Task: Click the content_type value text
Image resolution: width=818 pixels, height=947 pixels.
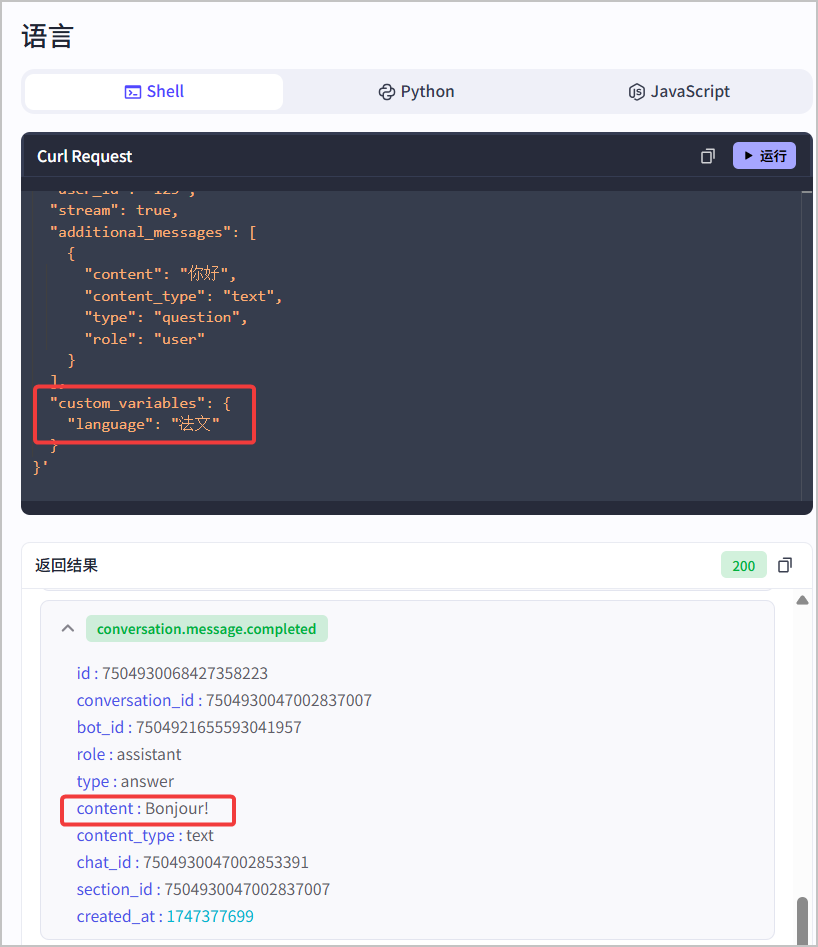Action: click(x=200, y=836)
